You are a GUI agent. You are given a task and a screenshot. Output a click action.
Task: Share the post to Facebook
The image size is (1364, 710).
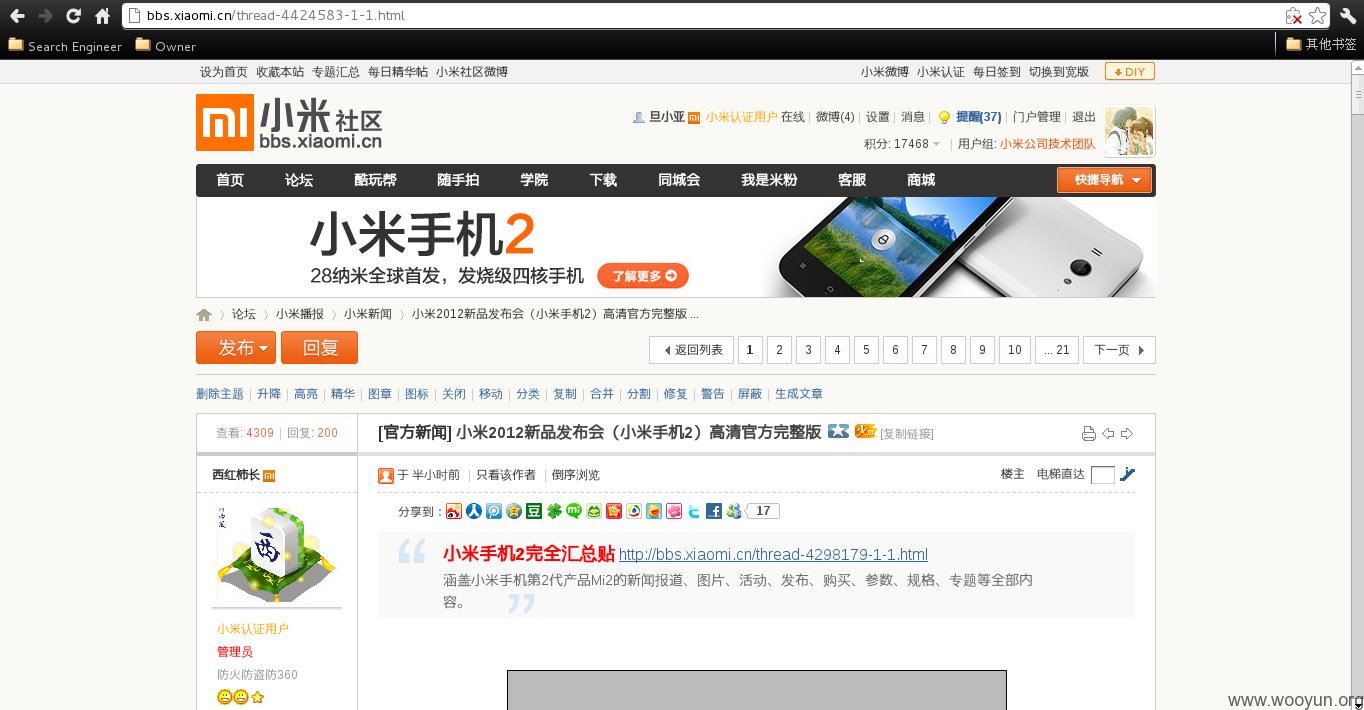click(x=714, y=511)
